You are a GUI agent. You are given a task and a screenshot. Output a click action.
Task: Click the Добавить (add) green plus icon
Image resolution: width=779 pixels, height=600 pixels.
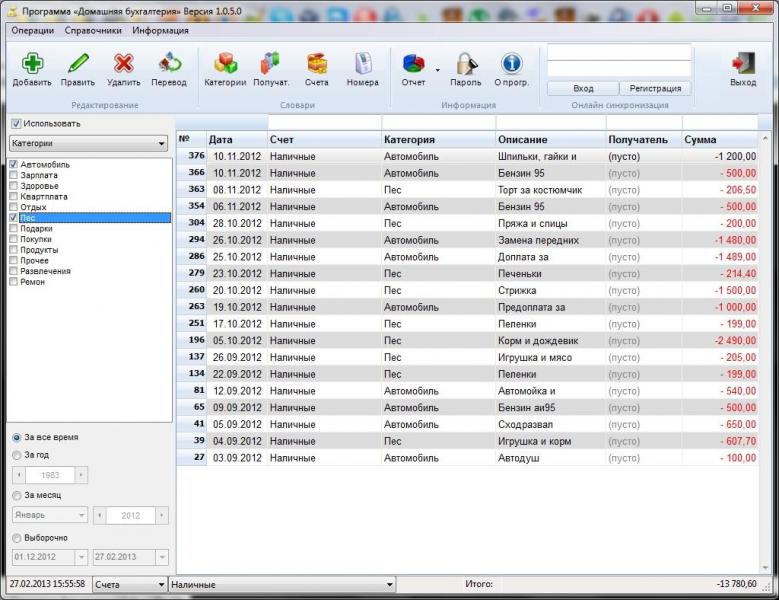[32, 64]
